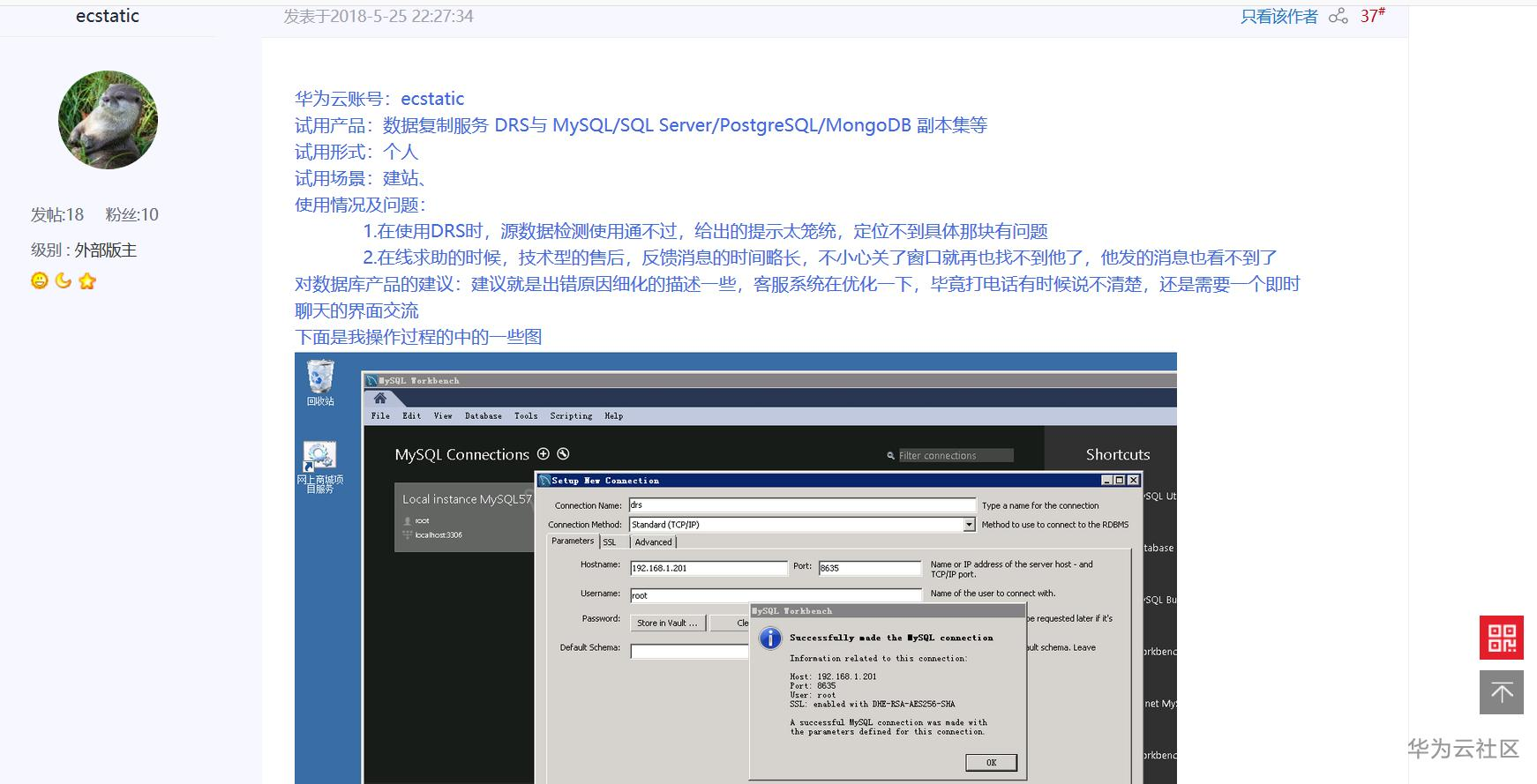Click the Username field containing root
The width and height of the screenshot is (1537, 784).
click(776, 595)
